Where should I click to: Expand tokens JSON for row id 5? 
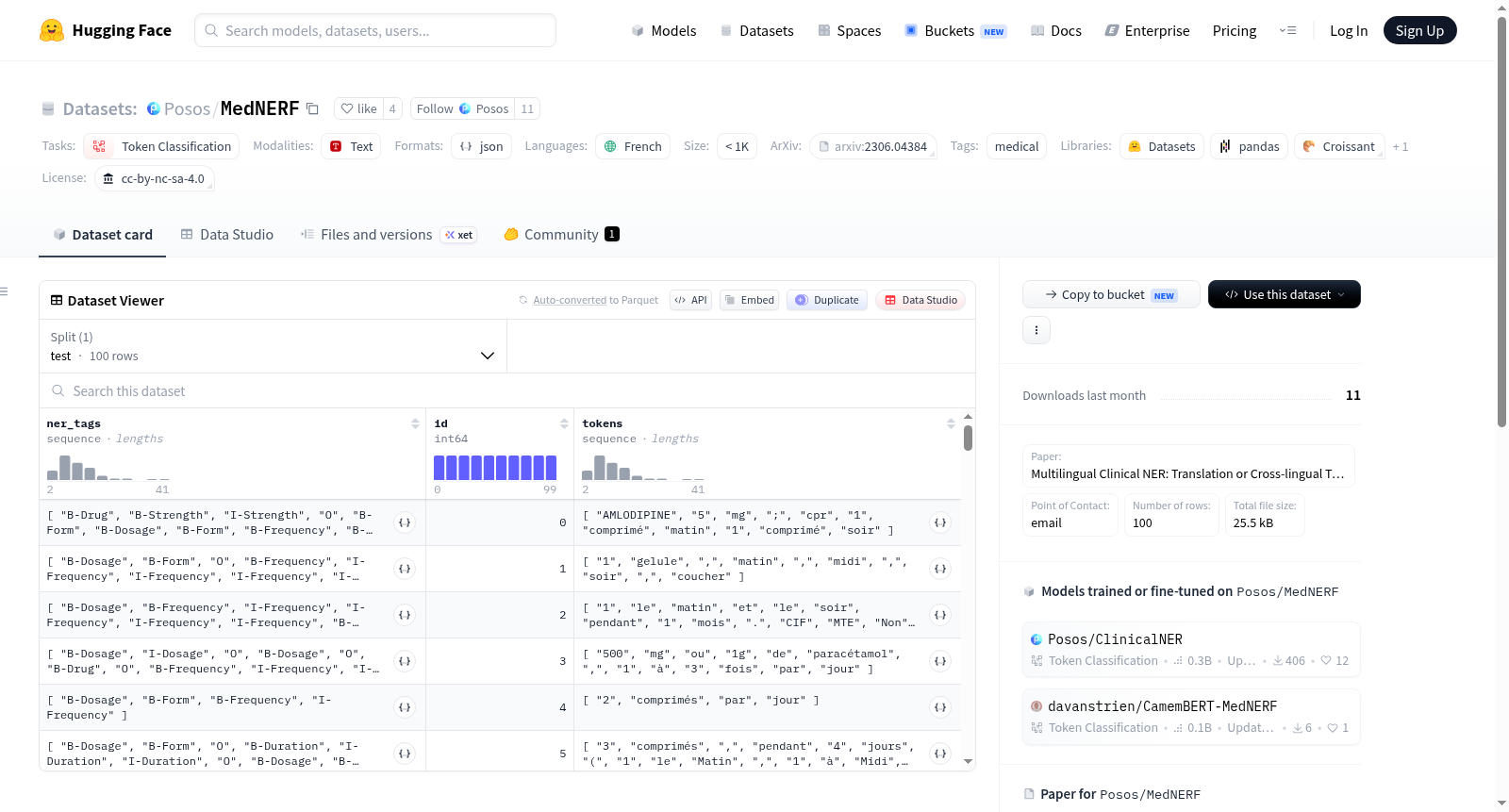[940, 754]
